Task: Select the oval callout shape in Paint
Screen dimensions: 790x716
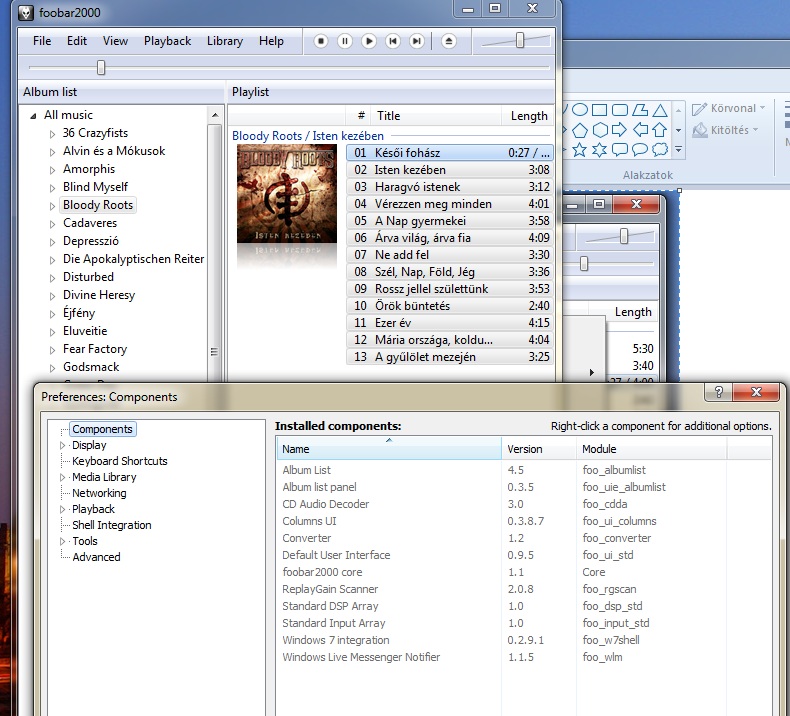Action: 640,150
